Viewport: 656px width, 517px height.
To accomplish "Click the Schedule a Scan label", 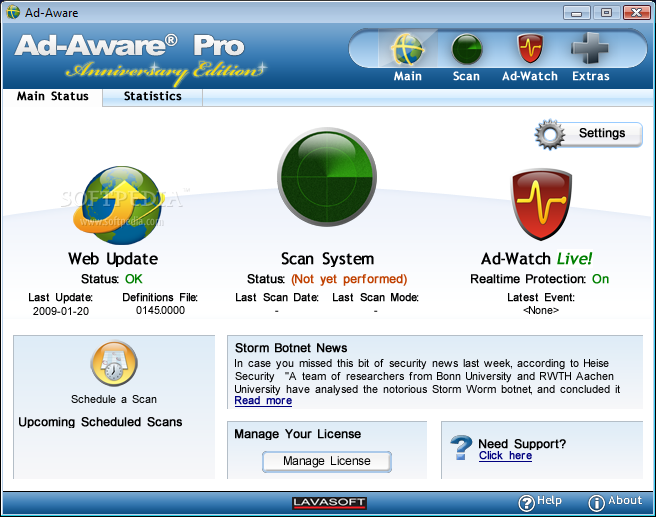I will pyautogui.click(x=114, y=399).
